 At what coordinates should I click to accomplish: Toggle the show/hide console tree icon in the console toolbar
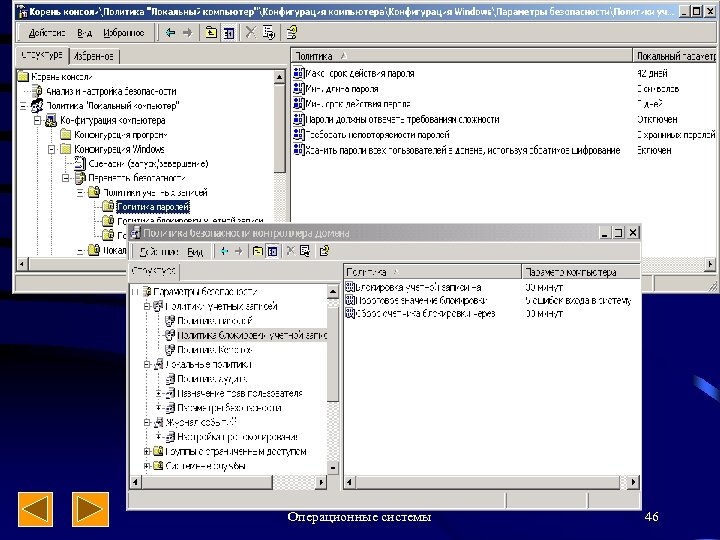click(229, 33)
